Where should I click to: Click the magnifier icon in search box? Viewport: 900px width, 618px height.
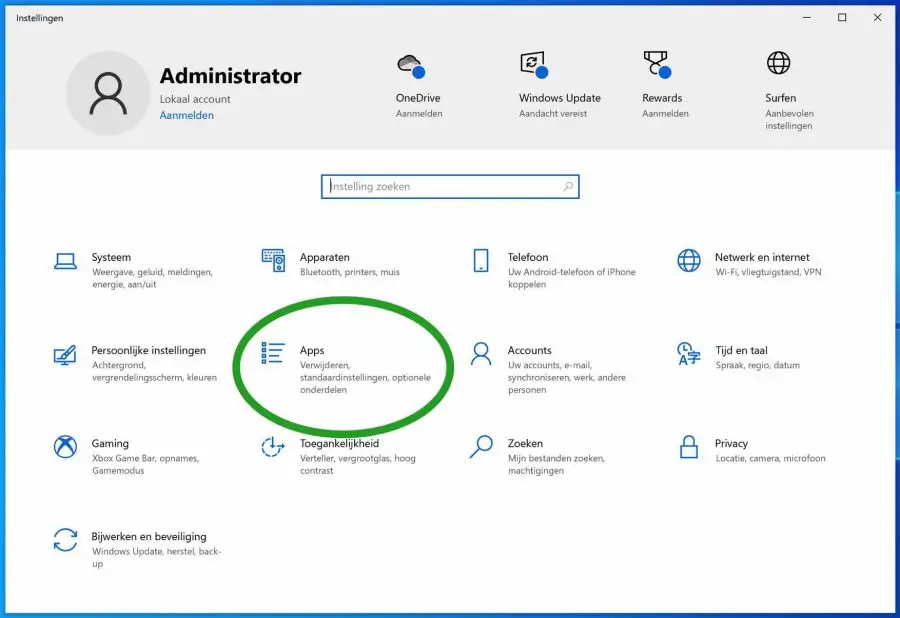coord(568,186)
